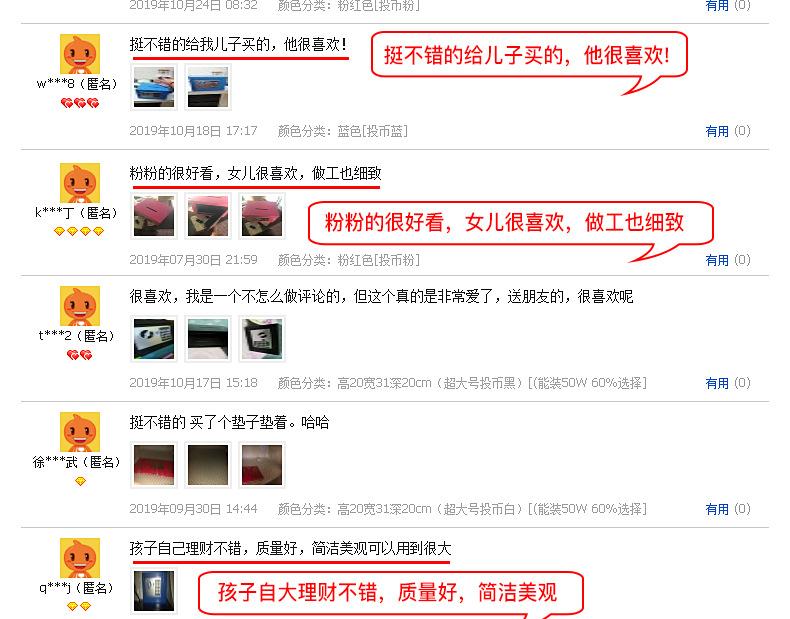Image resolution: width=790 pixels, height=619 pixels.
Task: Open blue keypad safe photo by q***j
Action: pos(154,591)
